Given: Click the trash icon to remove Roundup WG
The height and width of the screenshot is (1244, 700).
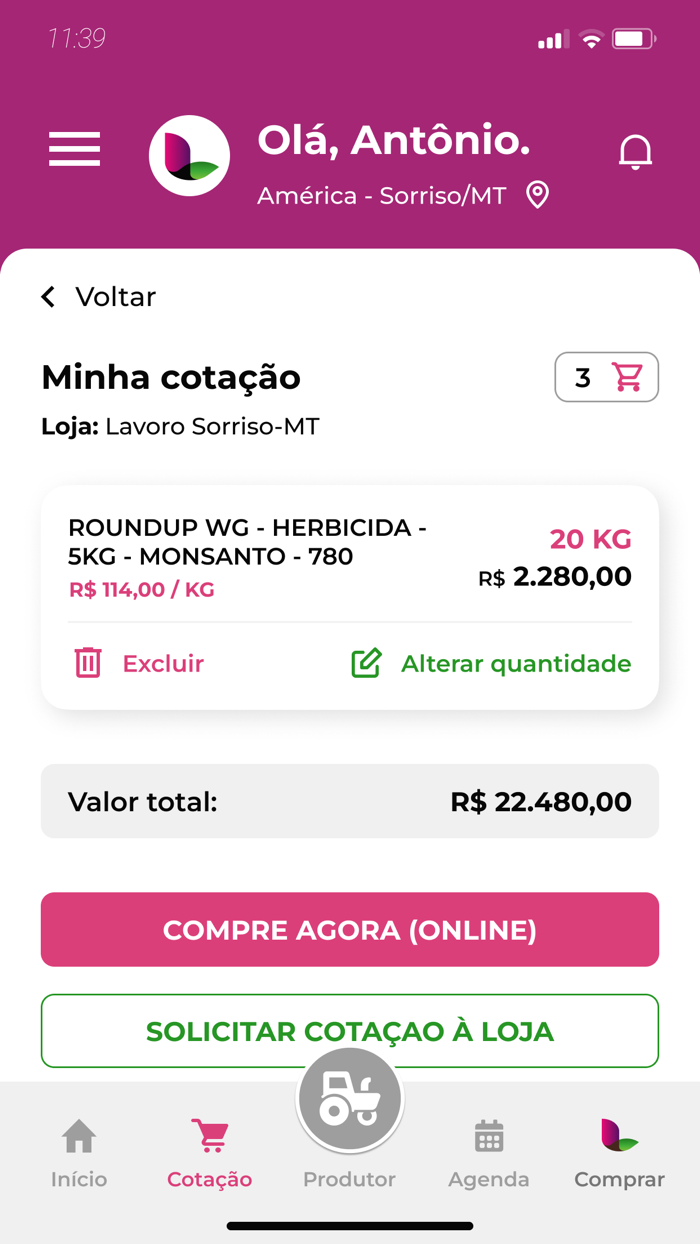Looking at the screenshot, I should point(88,663).
